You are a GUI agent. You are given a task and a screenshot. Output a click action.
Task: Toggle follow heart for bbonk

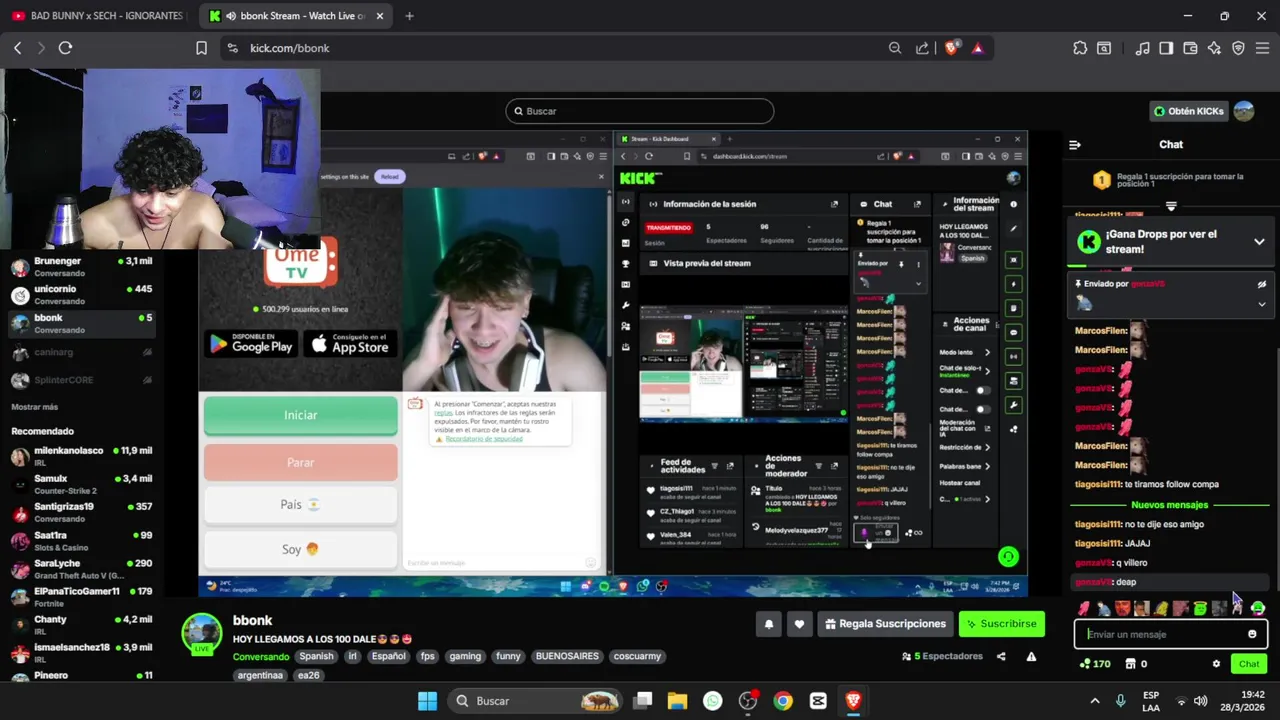(799, 624)
